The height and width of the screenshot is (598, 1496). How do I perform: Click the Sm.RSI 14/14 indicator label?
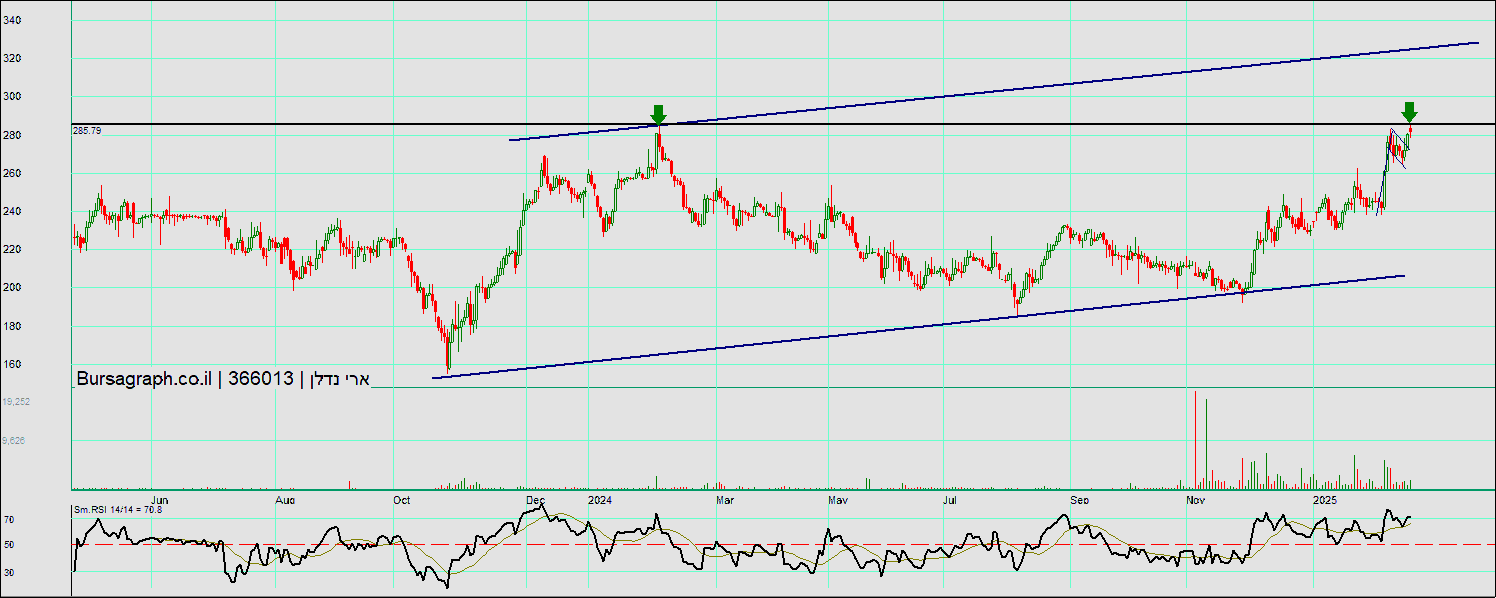117,510
